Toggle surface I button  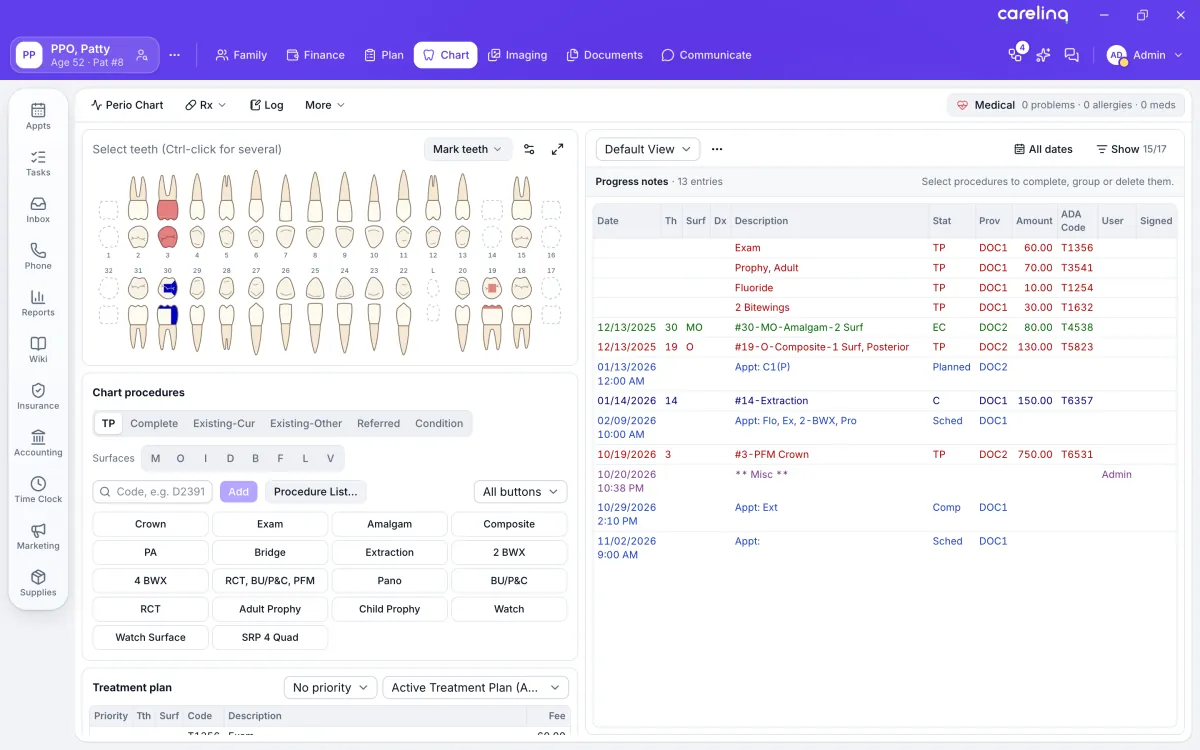click(x=206, y=459)
